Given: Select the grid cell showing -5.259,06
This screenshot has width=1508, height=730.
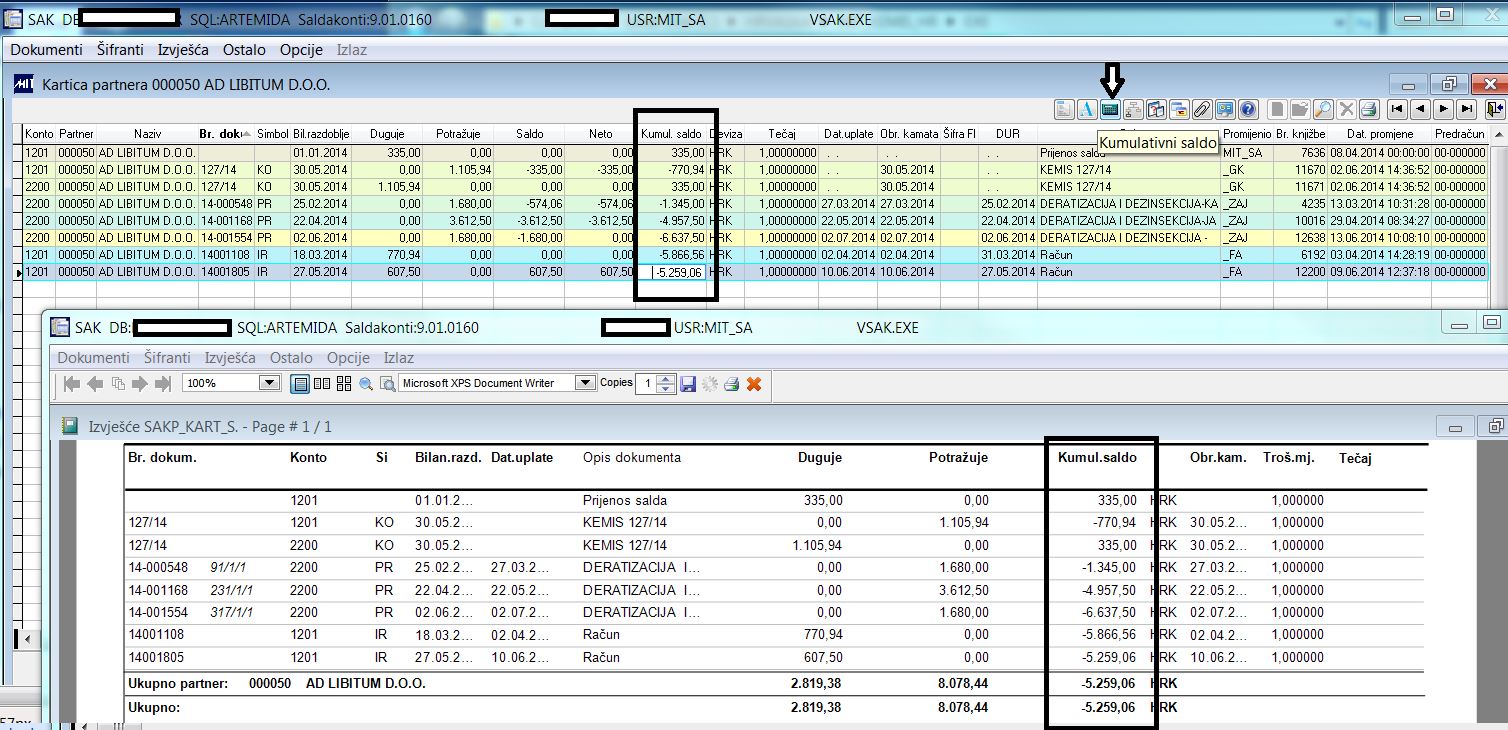Looking at the screenshot, I should (678, 272).
